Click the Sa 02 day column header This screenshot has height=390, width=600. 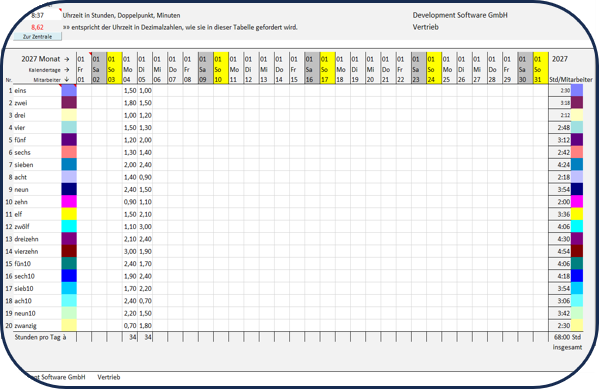pos(99,69)
